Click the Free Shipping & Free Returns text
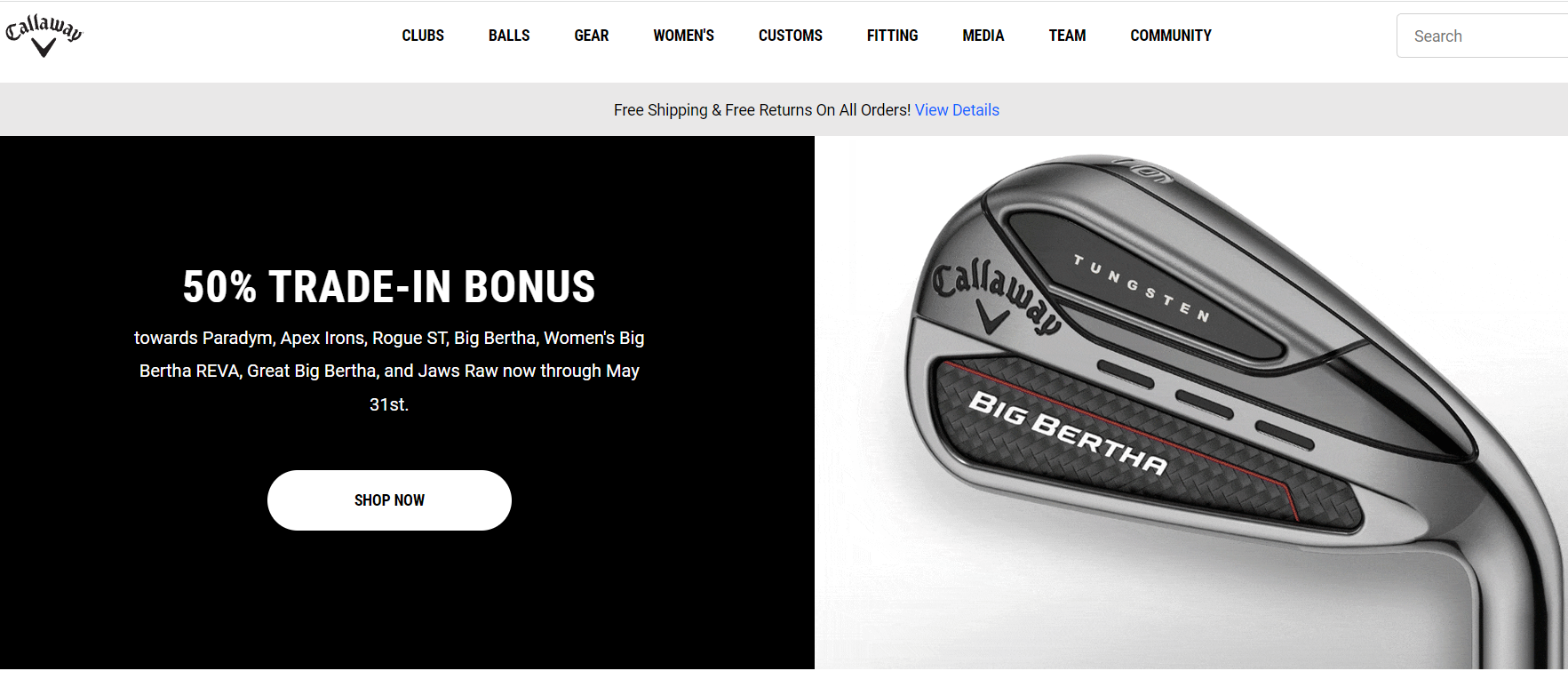This screenshot has height=687, width=1568. tap(762, 110)
